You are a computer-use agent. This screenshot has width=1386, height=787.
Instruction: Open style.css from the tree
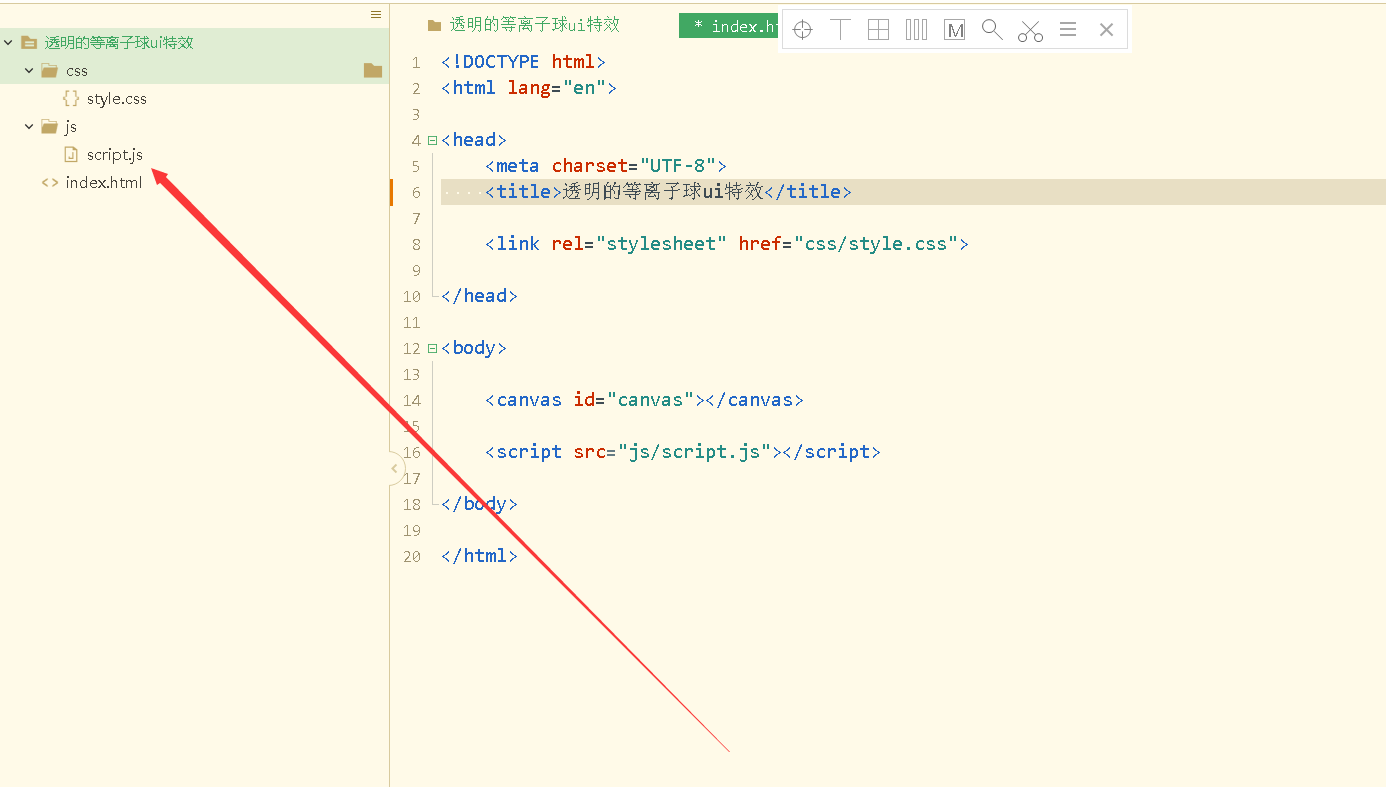point(117,98)
